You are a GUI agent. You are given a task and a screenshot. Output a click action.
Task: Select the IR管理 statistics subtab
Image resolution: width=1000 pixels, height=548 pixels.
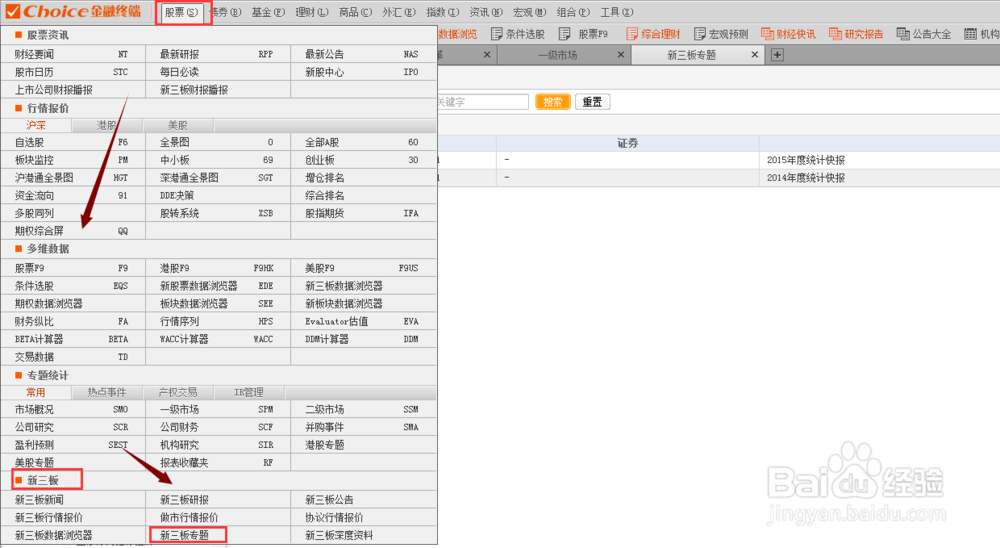(x=249, y=392)
